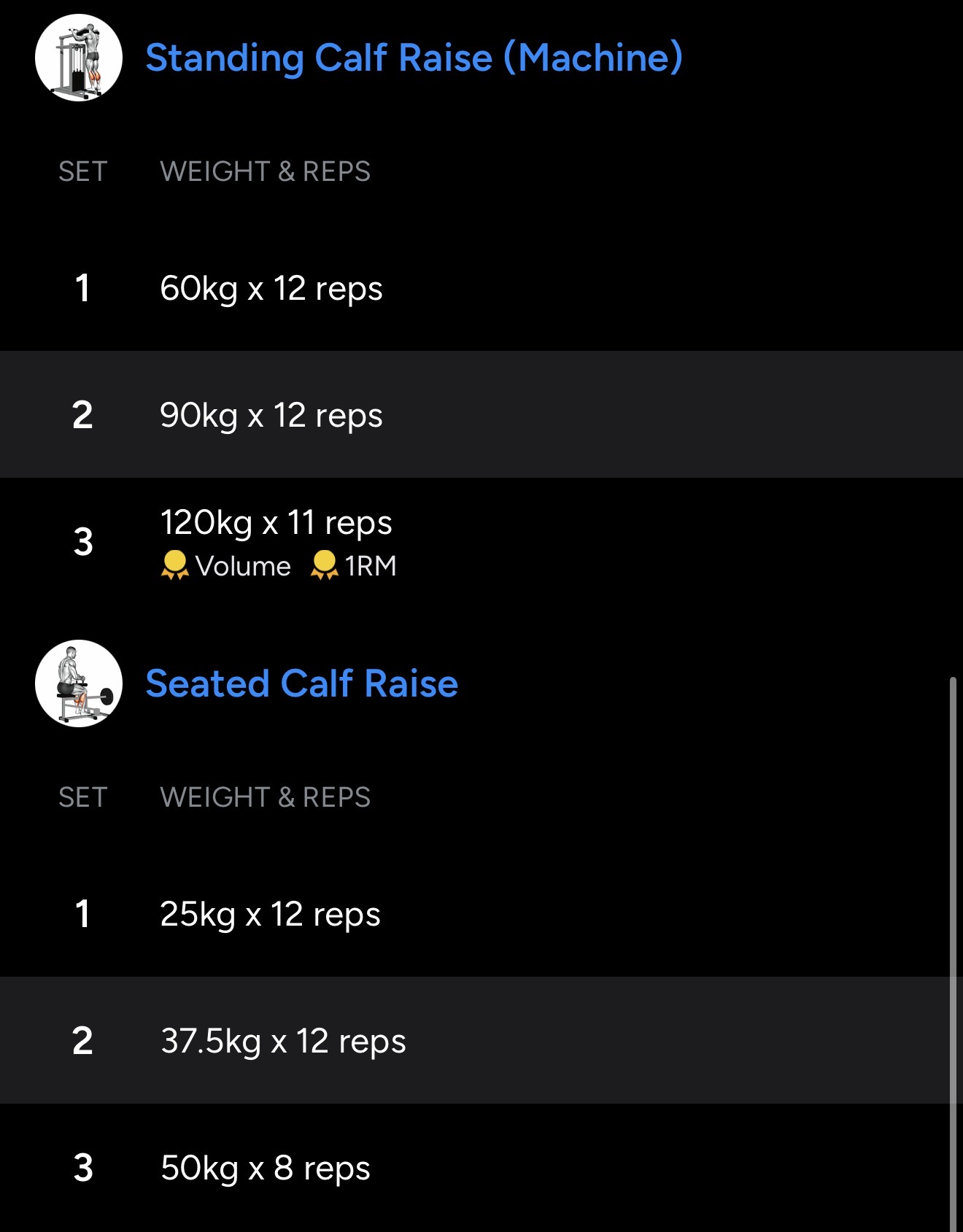Viewport: 963px width, 1232px height.
Task: Click WEIGHT & REPS header under Seated Calf Raise
Action: coord(265,797)
